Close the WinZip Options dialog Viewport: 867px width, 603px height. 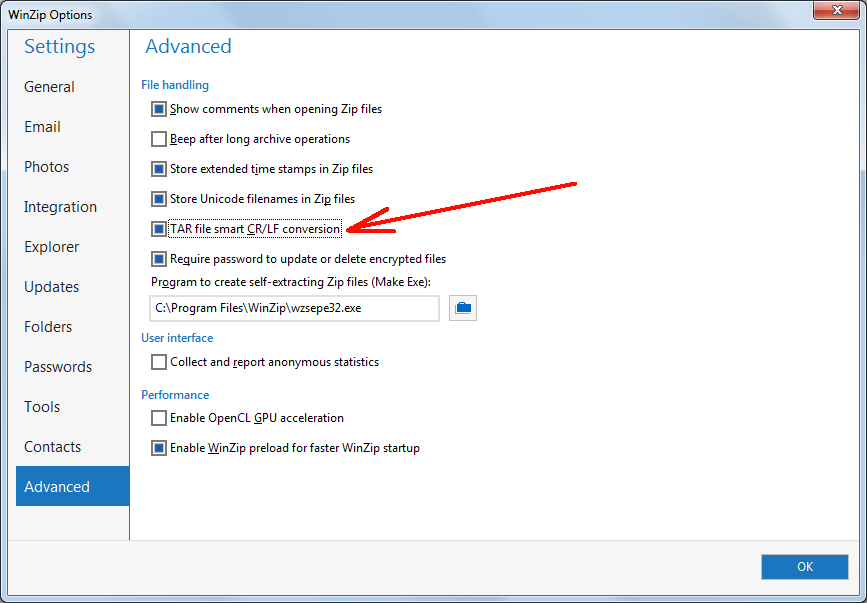(x=837, y=10)
